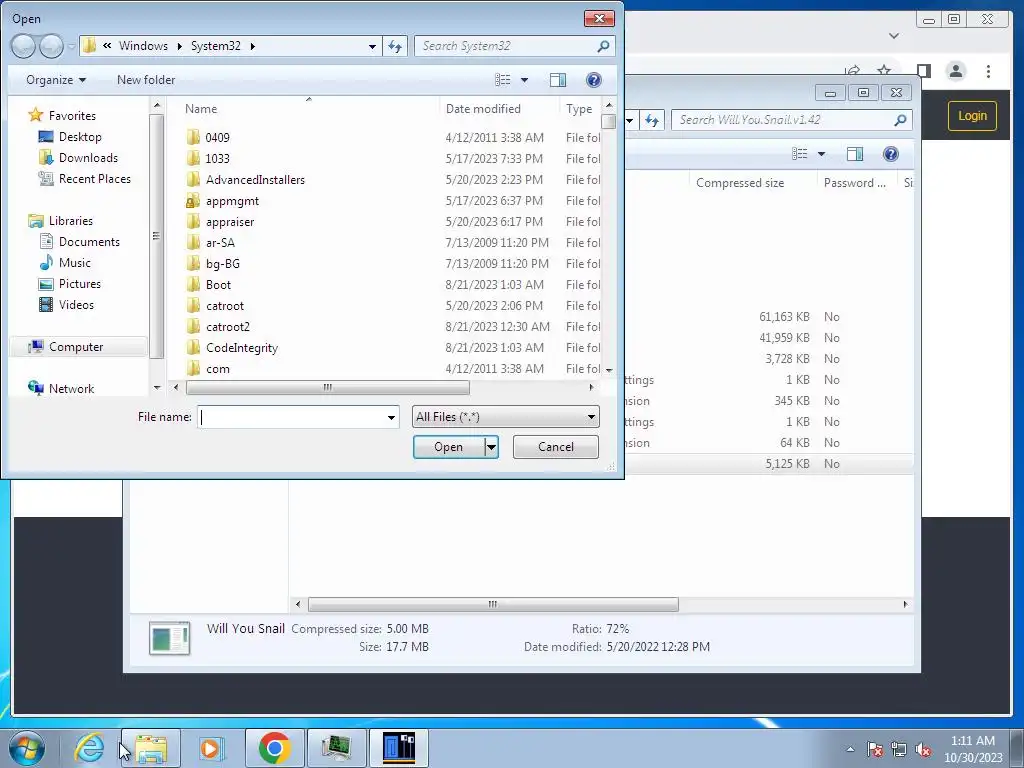Select the locked appmgmt folder
Screen dimensions: 1024x768
click(x=232, y=200)
